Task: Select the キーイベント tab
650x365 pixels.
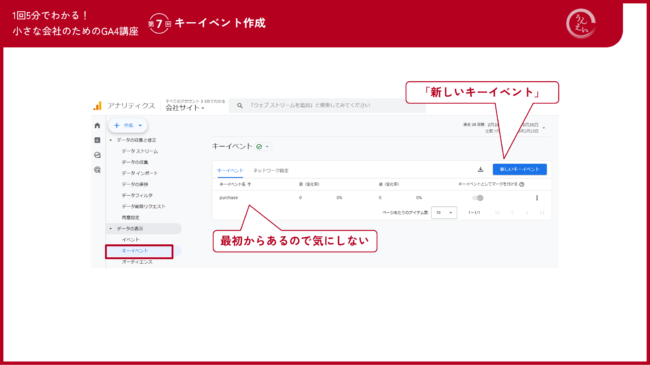Action: click(230, 170)
